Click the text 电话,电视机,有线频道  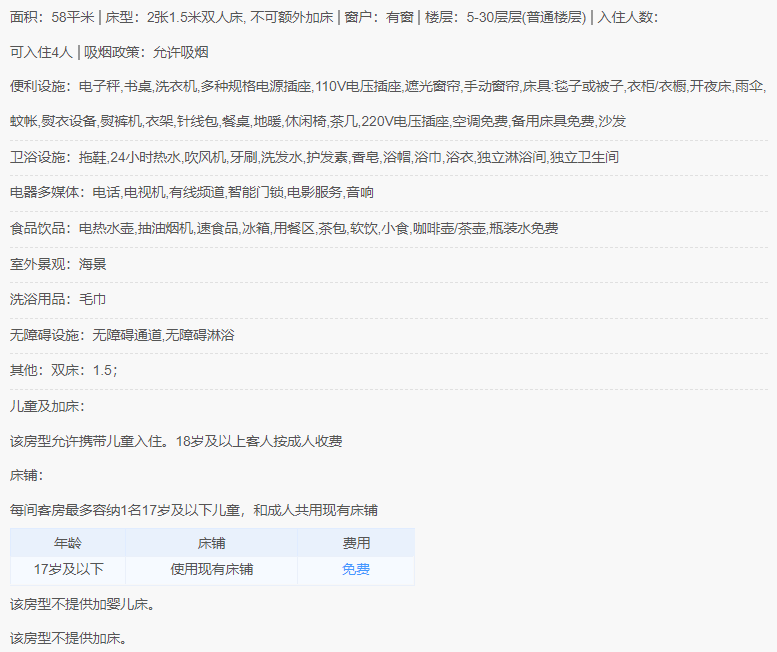[x=159, y=192]
